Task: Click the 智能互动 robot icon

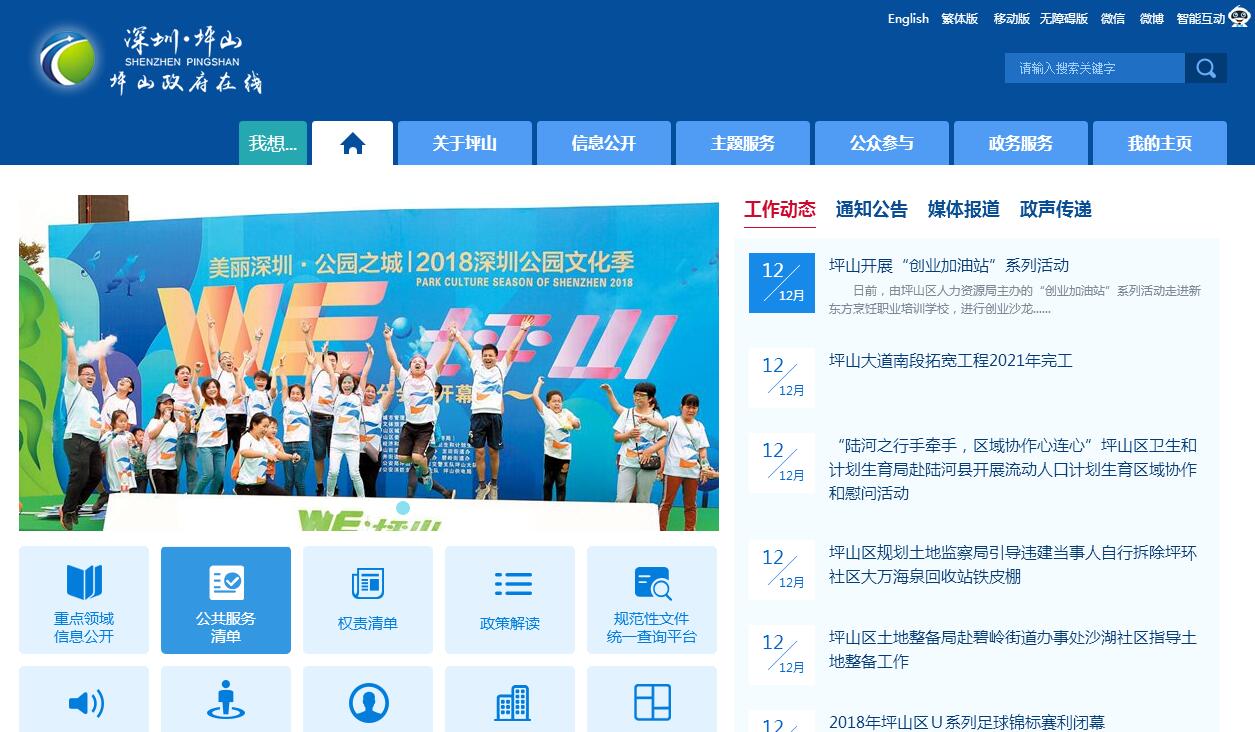Action: point(1239,18)
